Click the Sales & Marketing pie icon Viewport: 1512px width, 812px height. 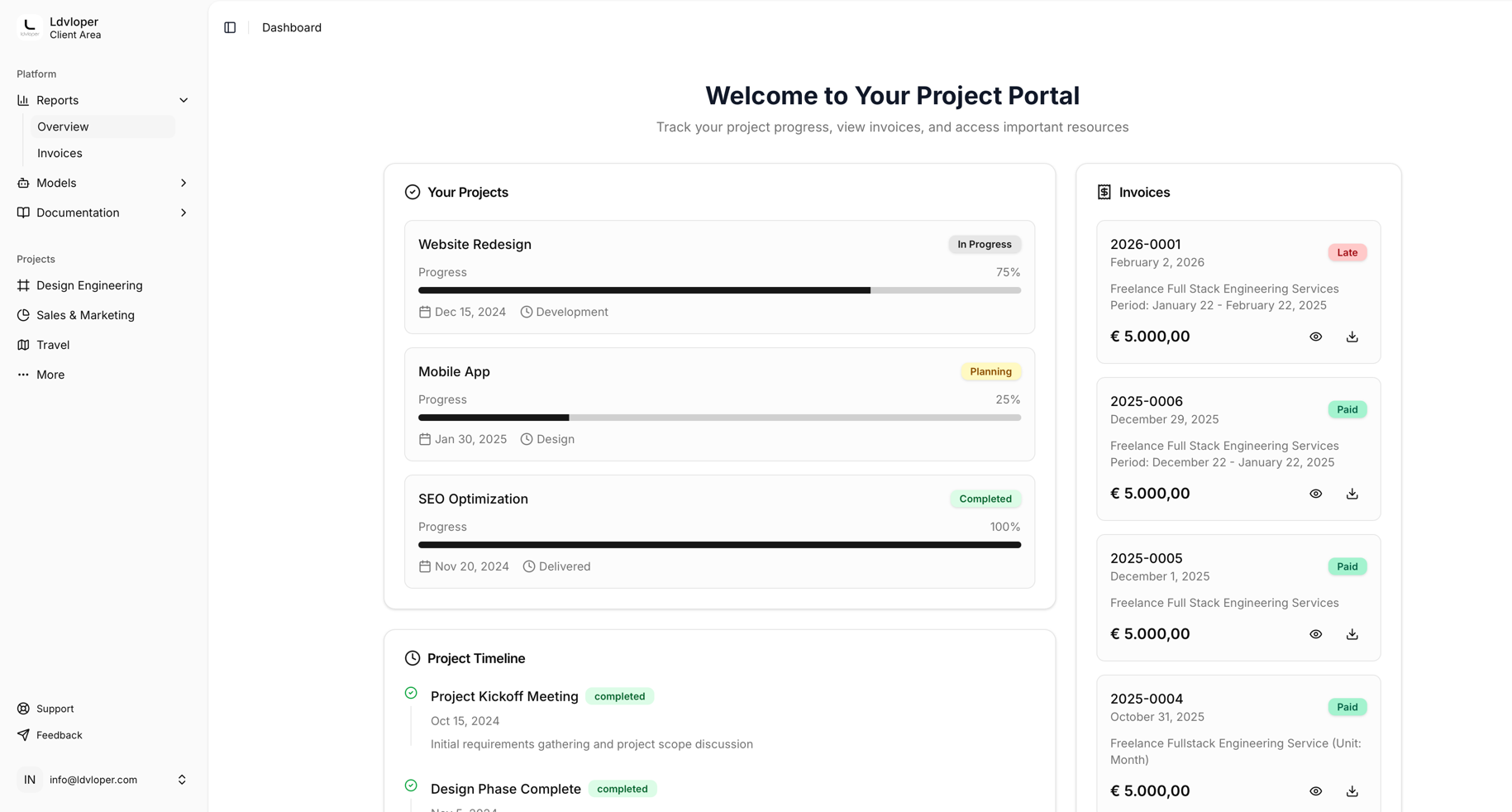pyautogui.click(x=23, y=315)
